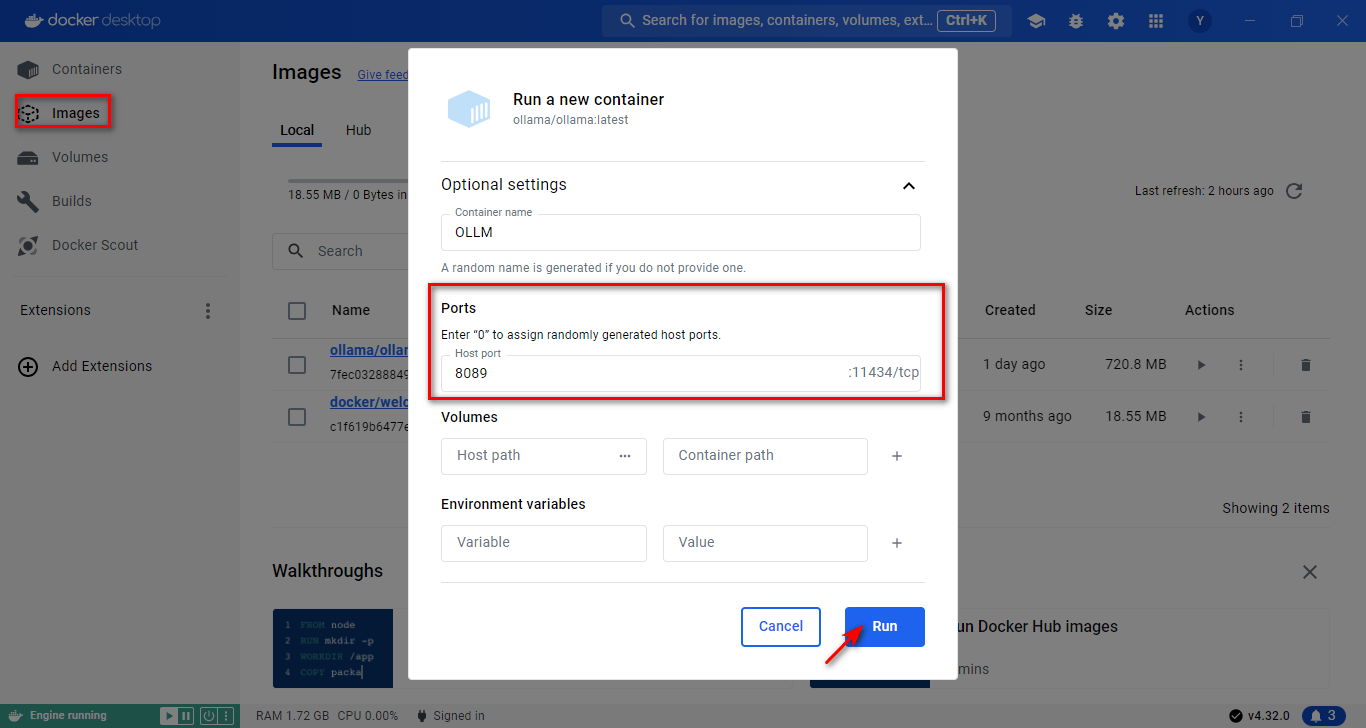Toggle the select-all checkbox beside Name
Screen dimensions: 1366x728
(297, 311)
